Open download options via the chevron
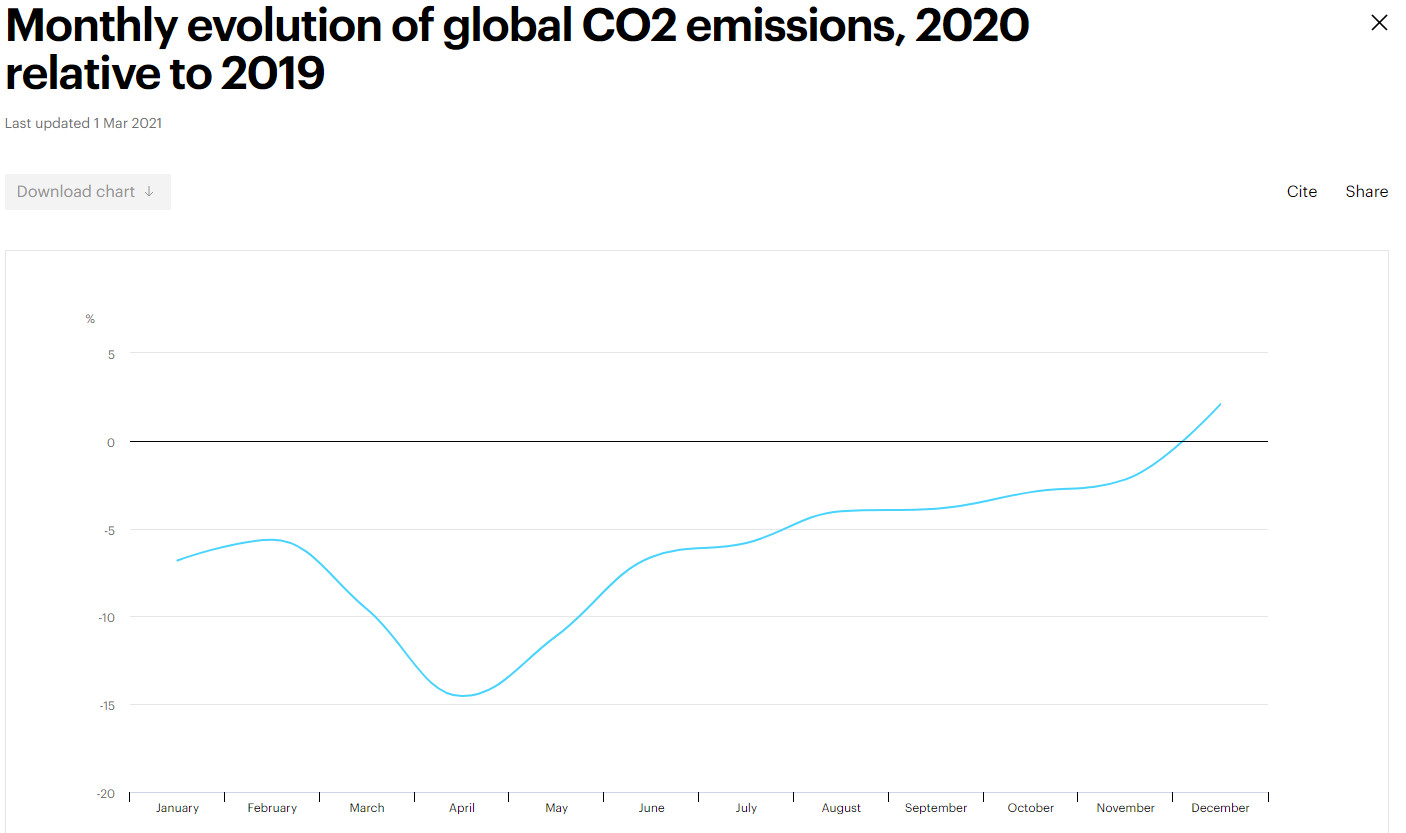 point(150,191)
